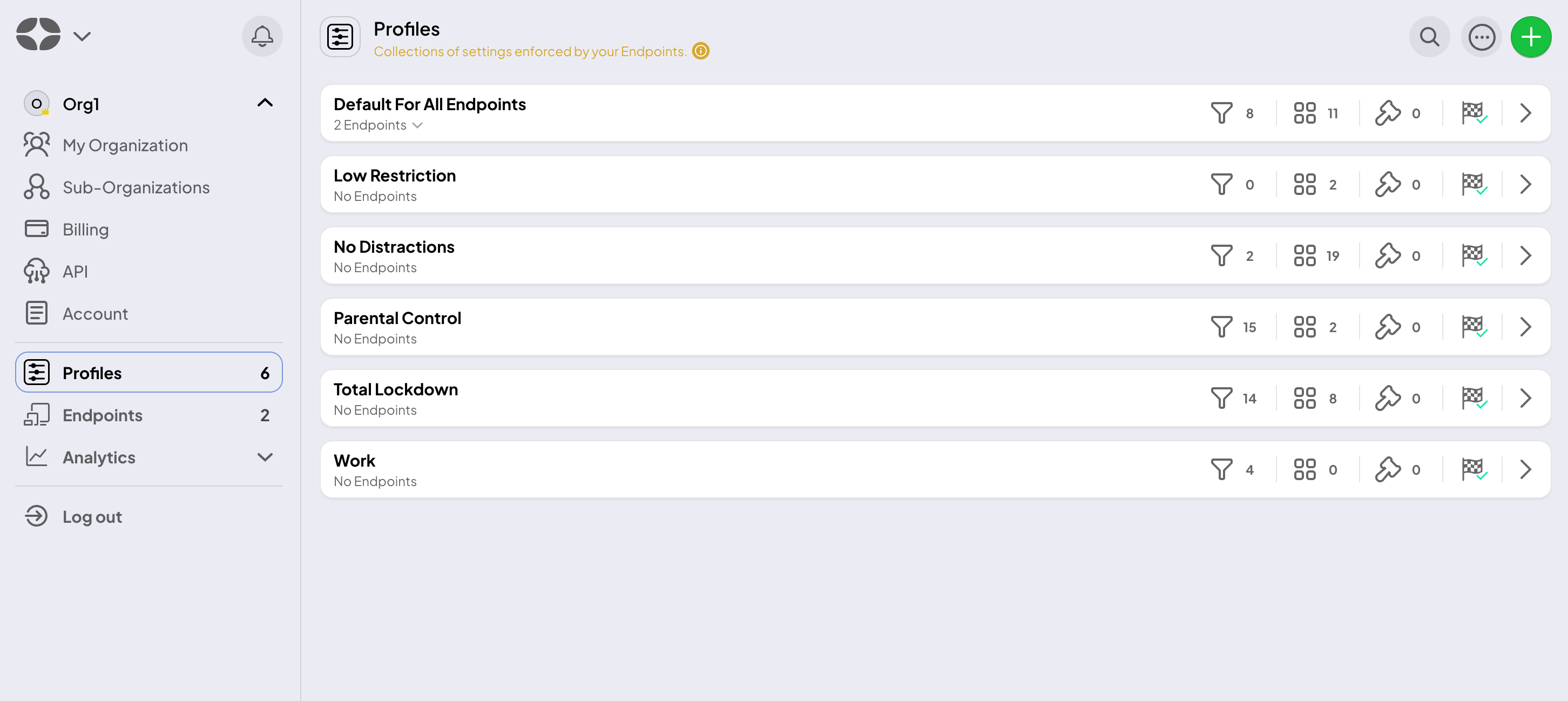Click the apps grid icon on Total Lockdown profile
Image resolution: width=1568 pixels, height=701 pixels.
(1303, 398)
